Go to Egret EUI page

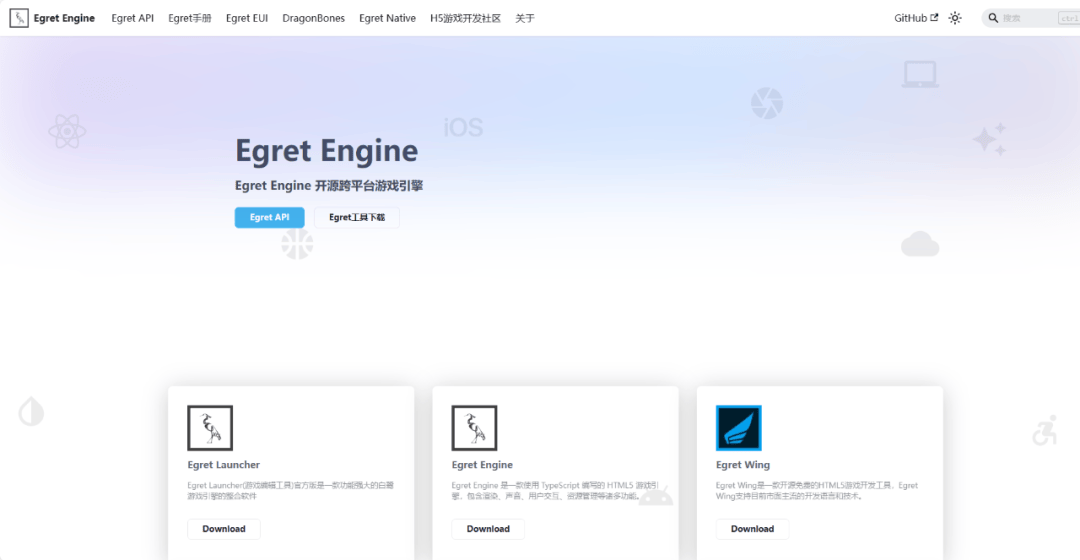pyautogui.click(x=245, y=18)
